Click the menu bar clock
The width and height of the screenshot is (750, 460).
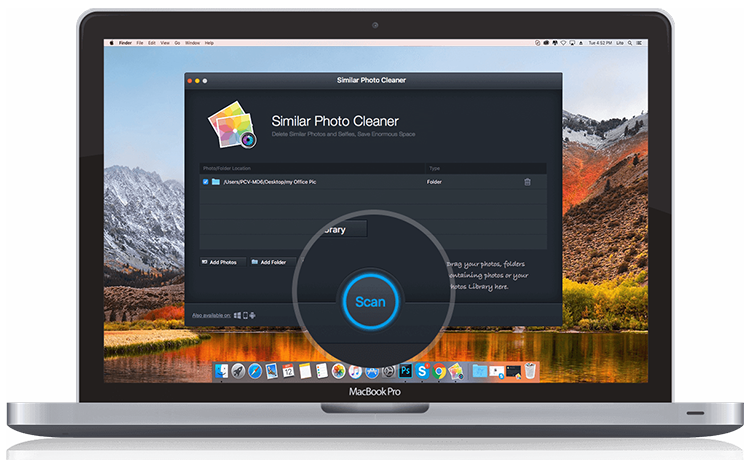pos(600,43)
